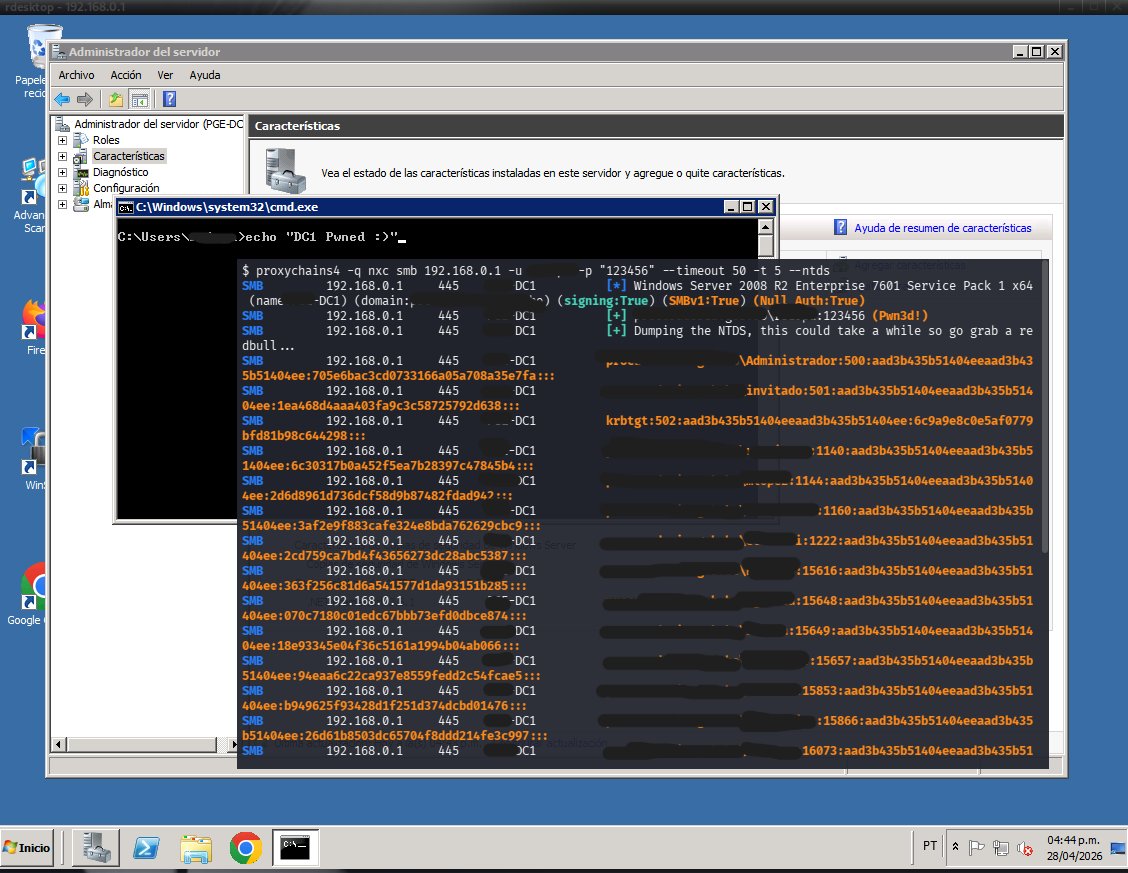Select the Firefox desktop shortcut
The image size is (1128, 873).
pyautogui.click(x=34, y=328)
